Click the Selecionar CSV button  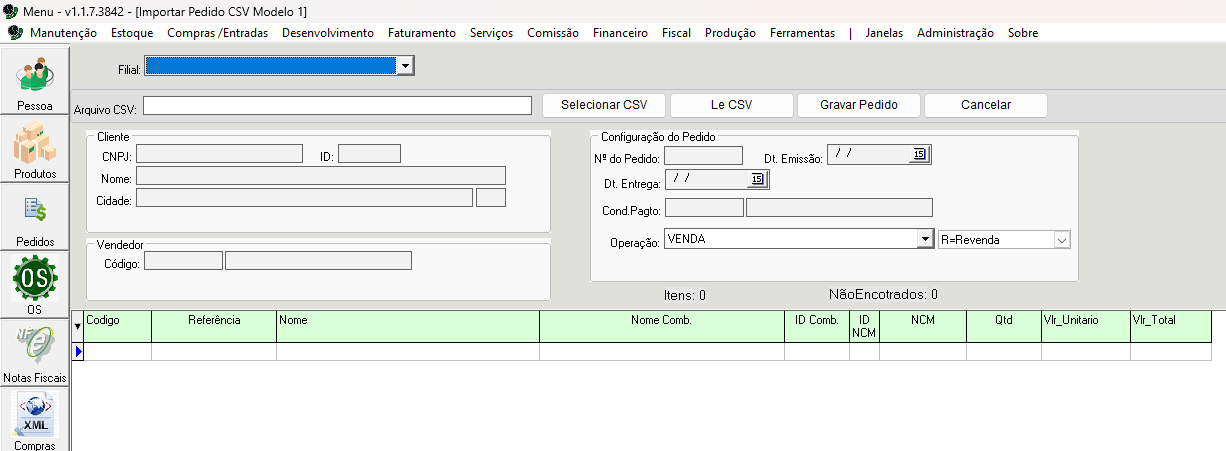pyautogui.click(x=604, y=105)
